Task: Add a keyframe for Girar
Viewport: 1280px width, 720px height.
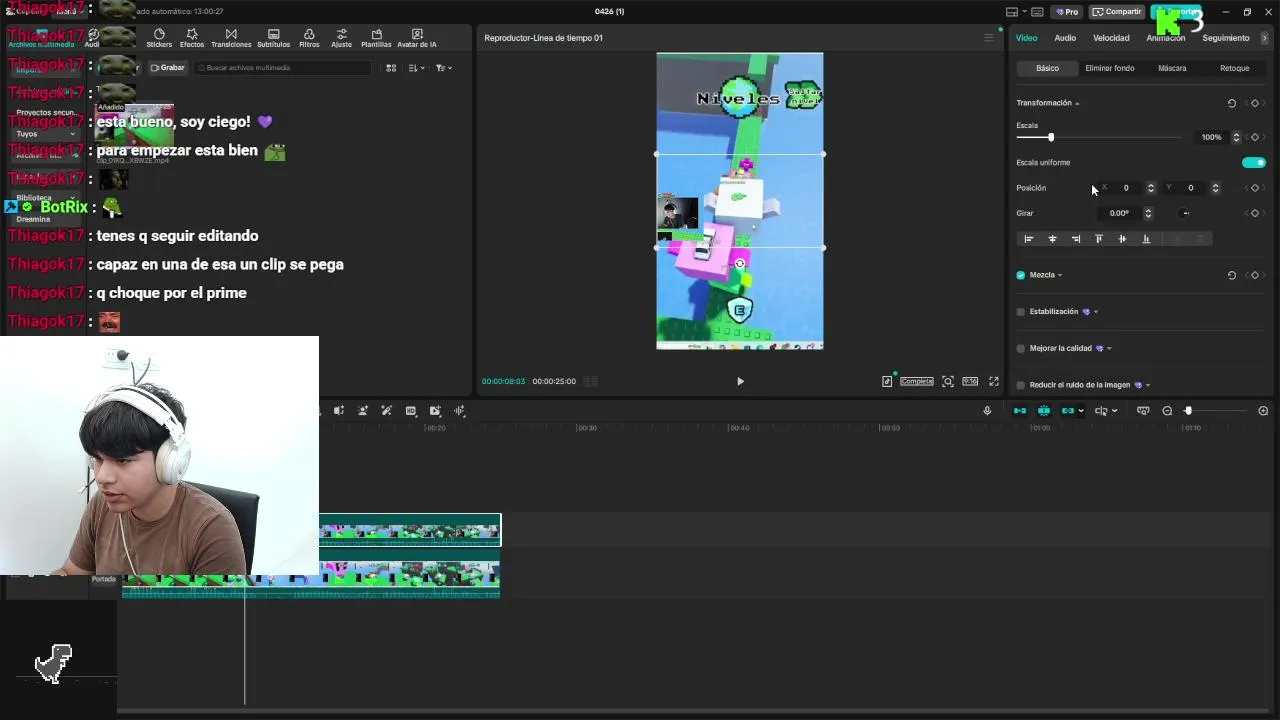Action: [1255, 213]
